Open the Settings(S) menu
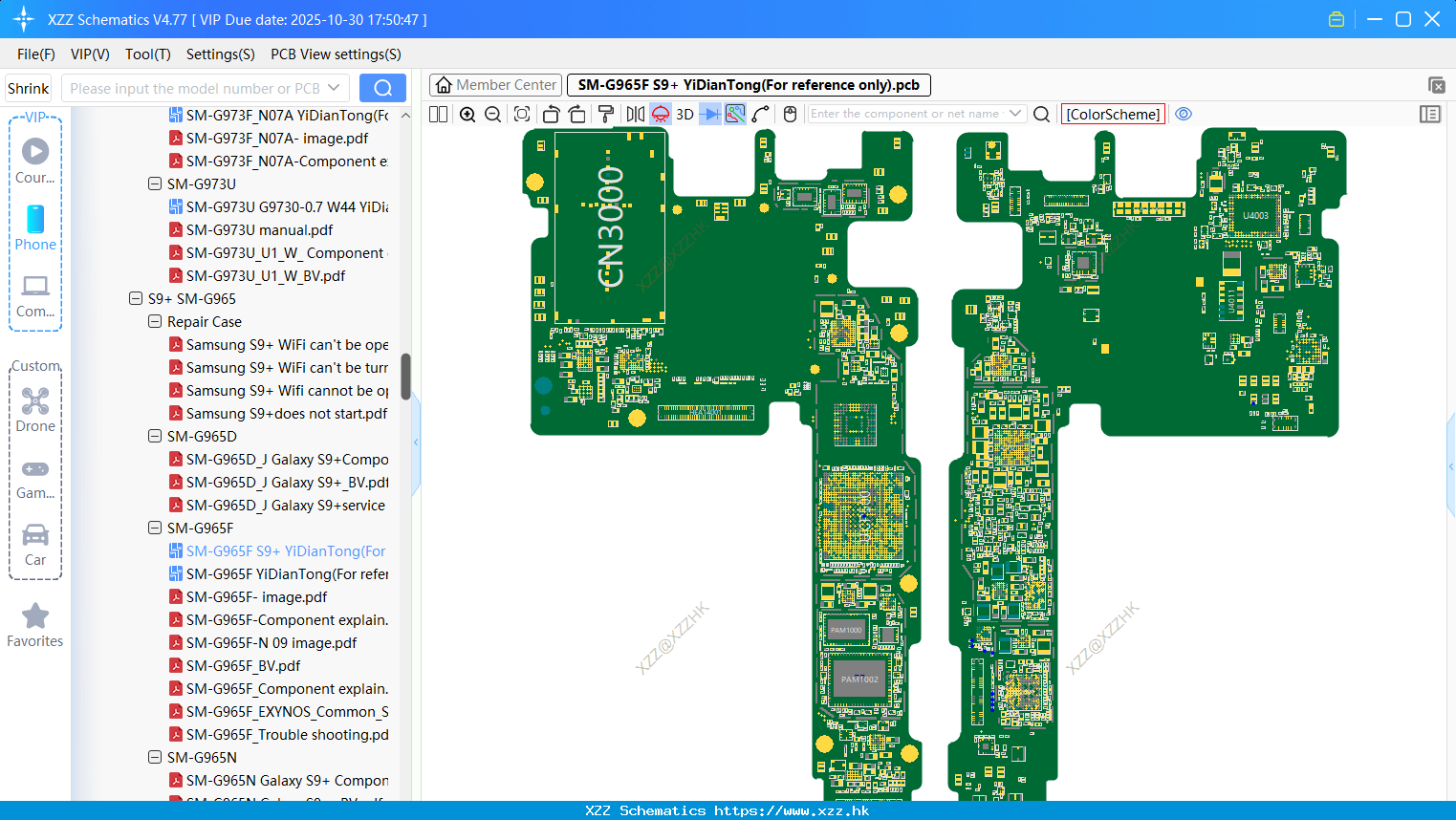 [221, 54]
